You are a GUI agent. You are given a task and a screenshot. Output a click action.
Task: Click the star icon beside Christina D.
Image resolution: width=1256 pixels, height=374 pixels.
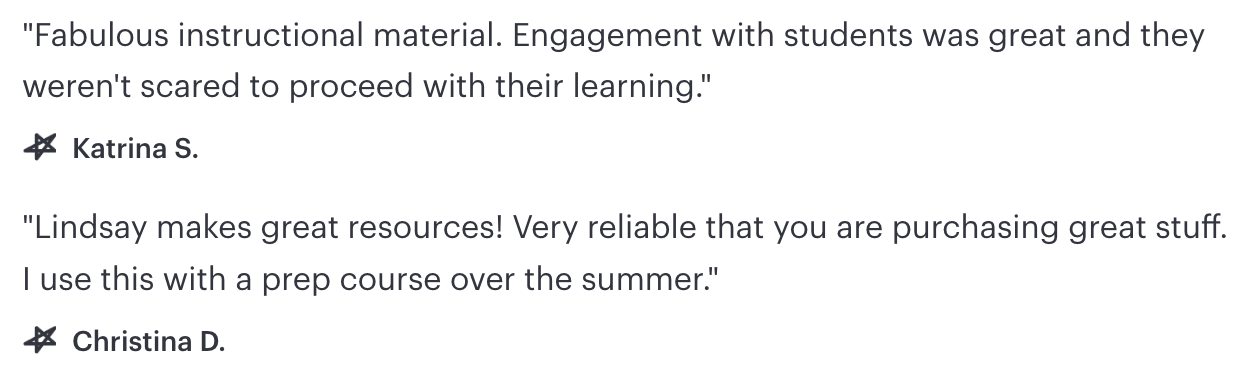(x=40, y=342)
